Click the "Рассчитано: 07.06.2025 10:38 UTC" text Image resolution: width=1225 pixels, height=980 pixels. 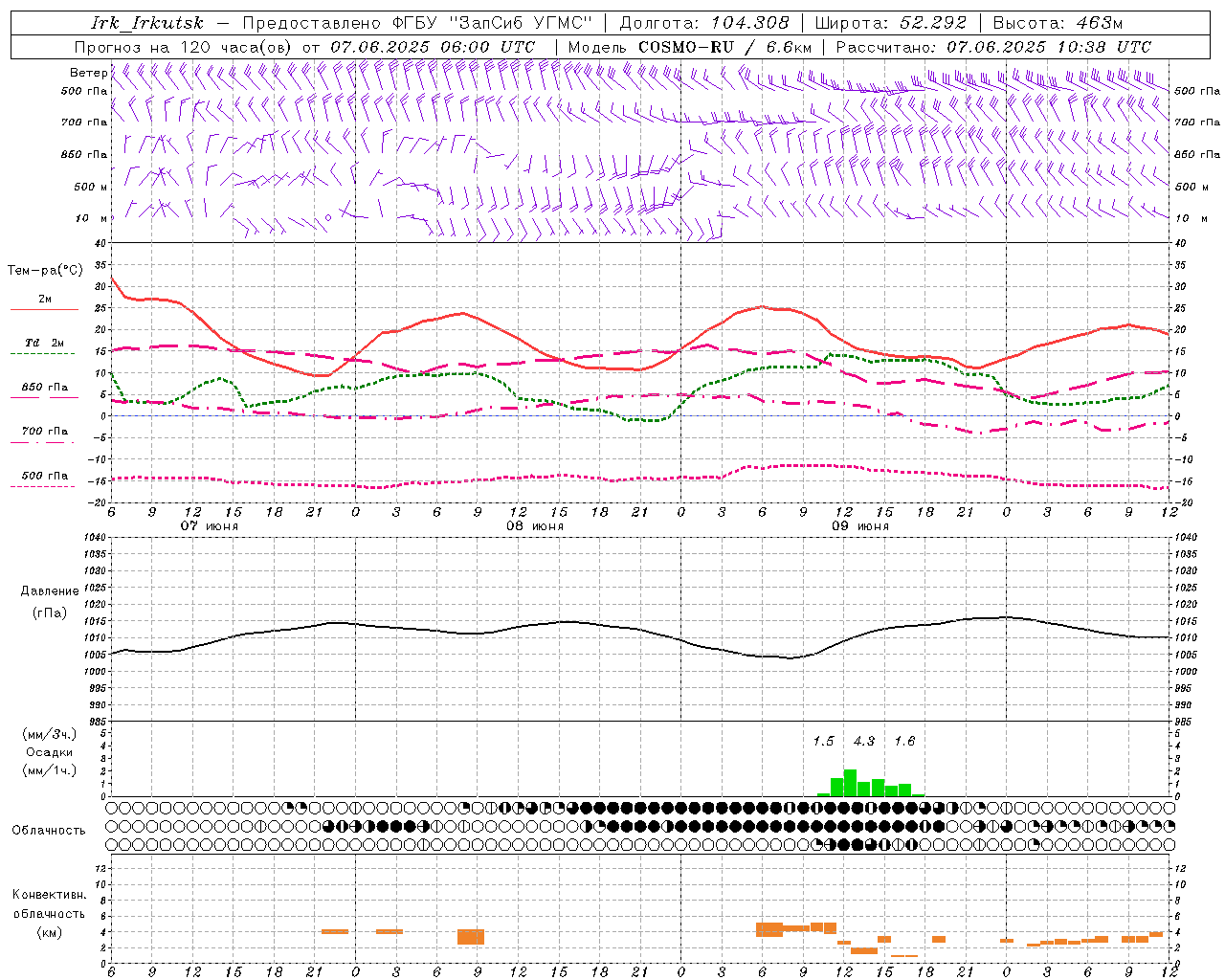point(993,47)
